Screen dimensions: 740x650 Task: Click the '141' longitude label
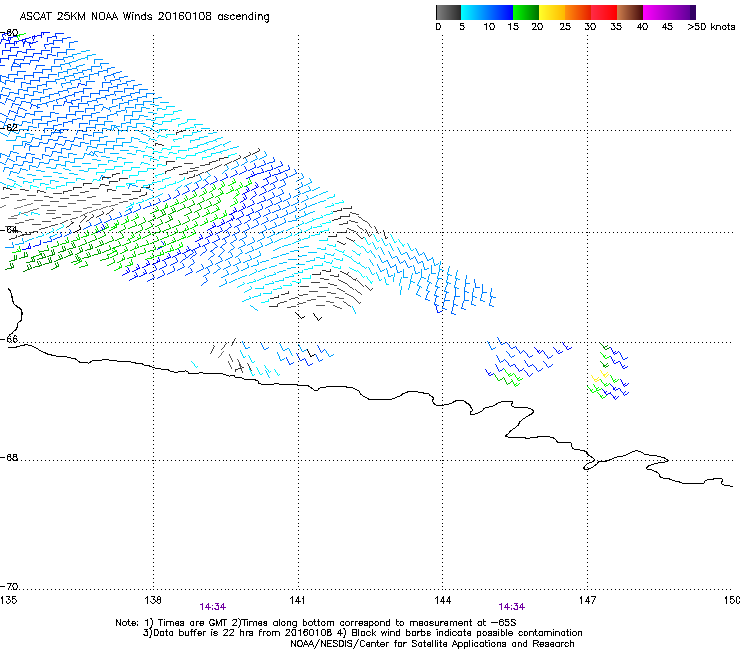click(x=297, y=600)
